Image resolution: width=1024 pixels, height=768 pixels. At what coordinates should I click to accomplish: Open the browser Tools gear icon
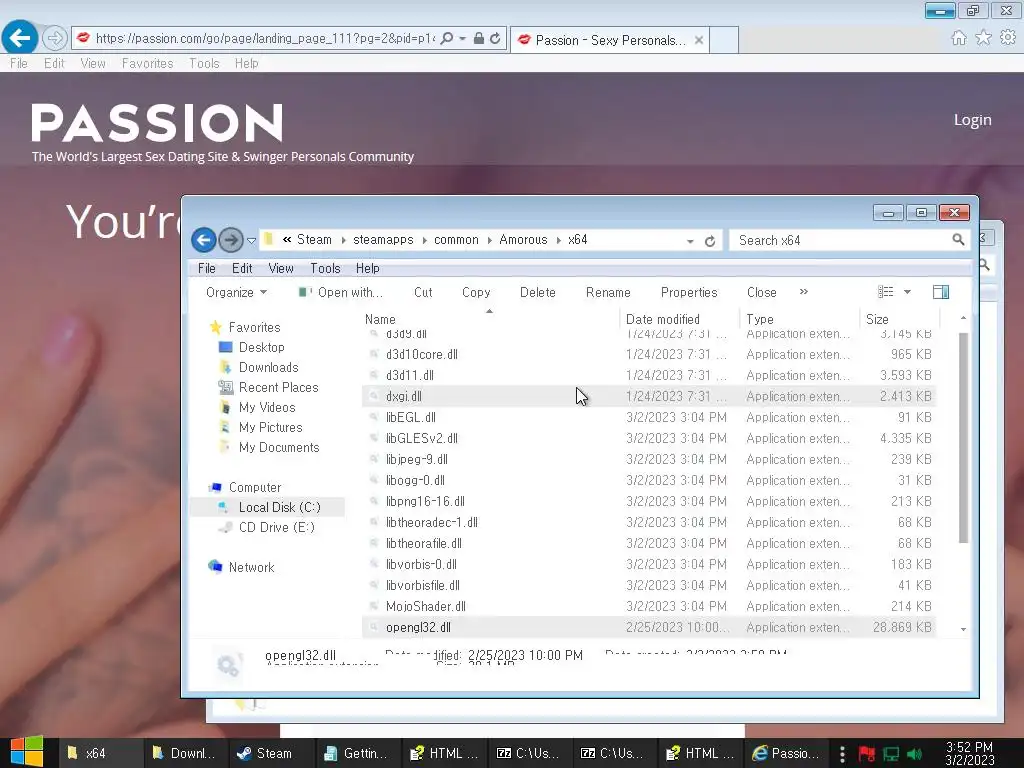coord(1008,38)
